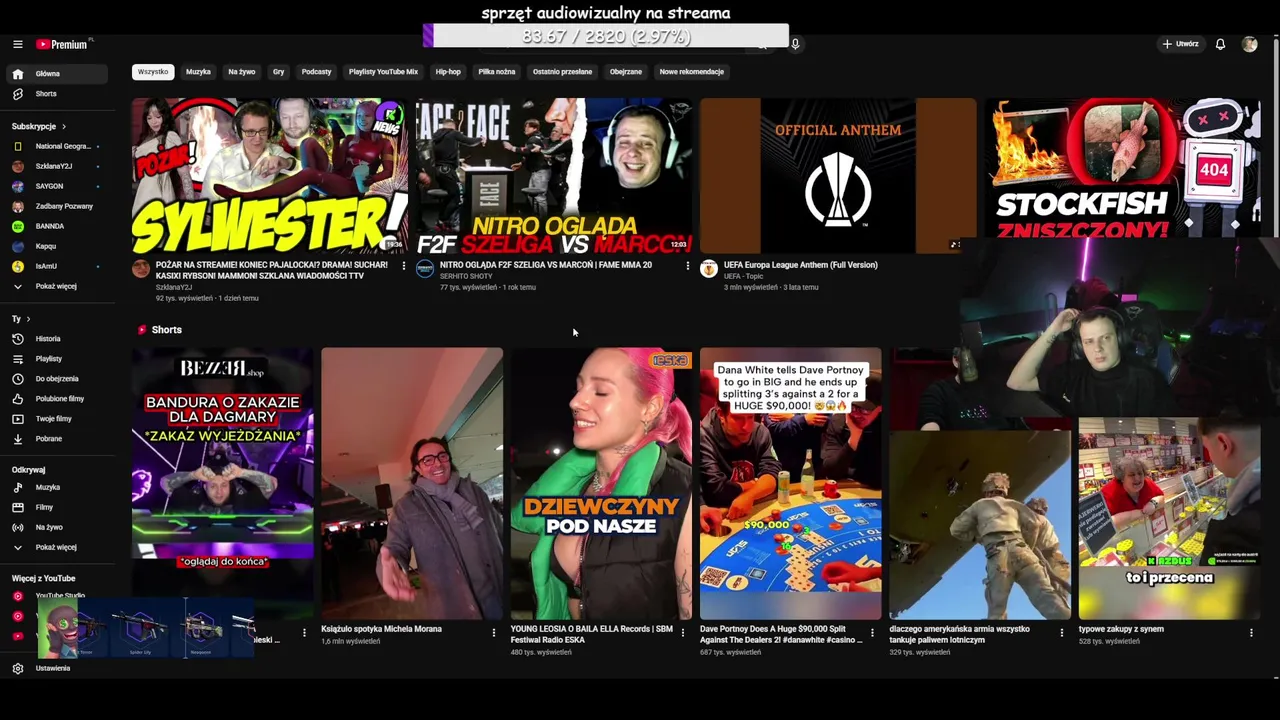Open Shorts from the left sidebar
The image size is (1280, 720).
pyautogui.click(x=57, y=94)
